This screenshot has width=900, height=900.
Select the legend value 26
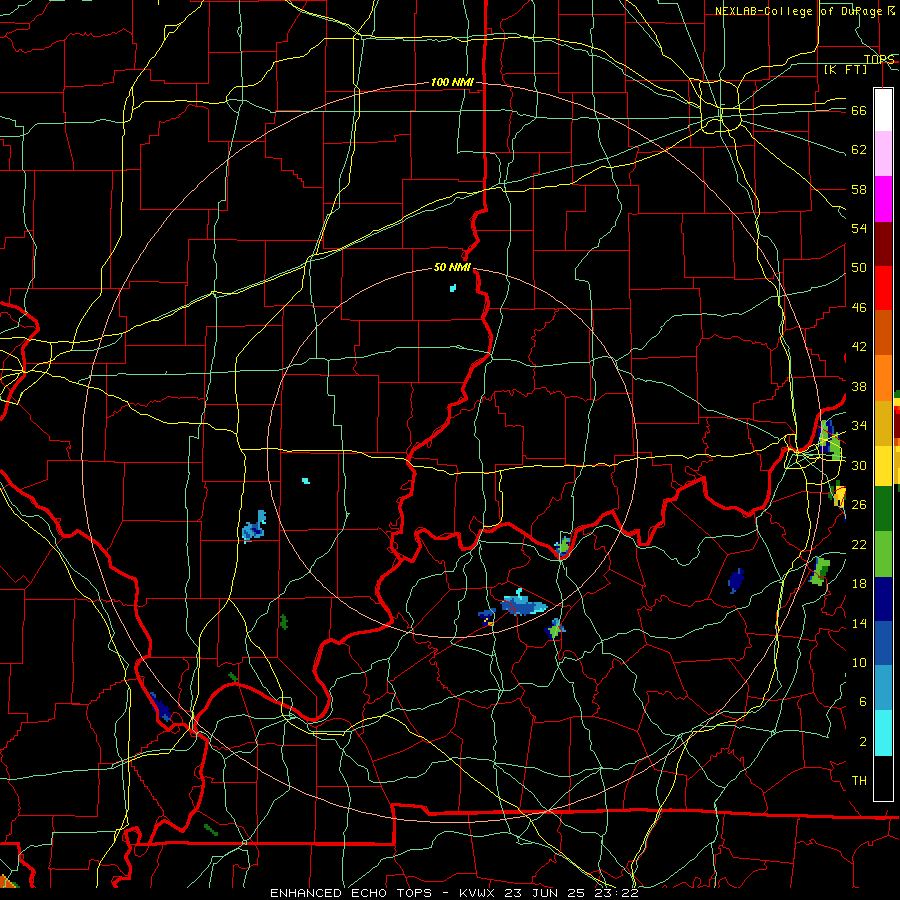point(859,505)
